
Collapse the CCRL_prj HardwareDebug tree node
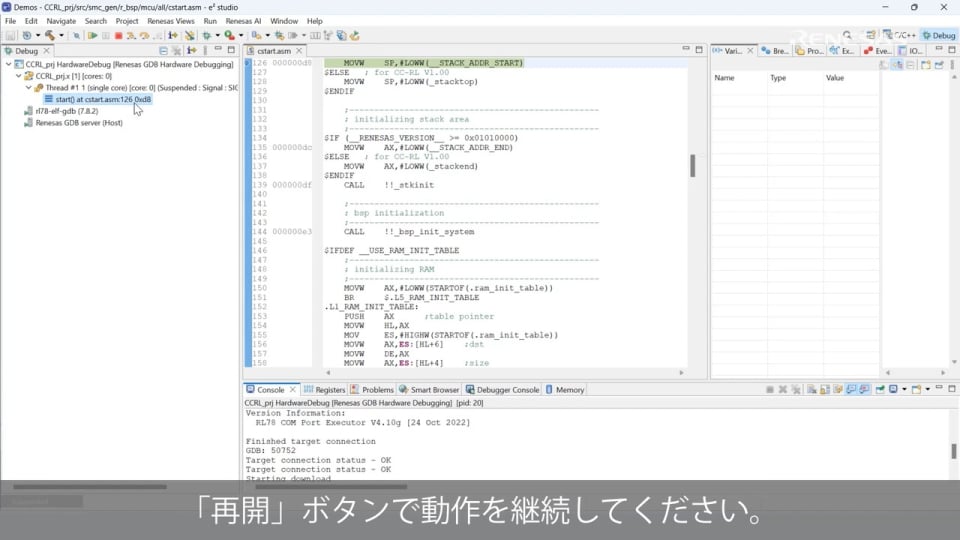click(9, 64)
